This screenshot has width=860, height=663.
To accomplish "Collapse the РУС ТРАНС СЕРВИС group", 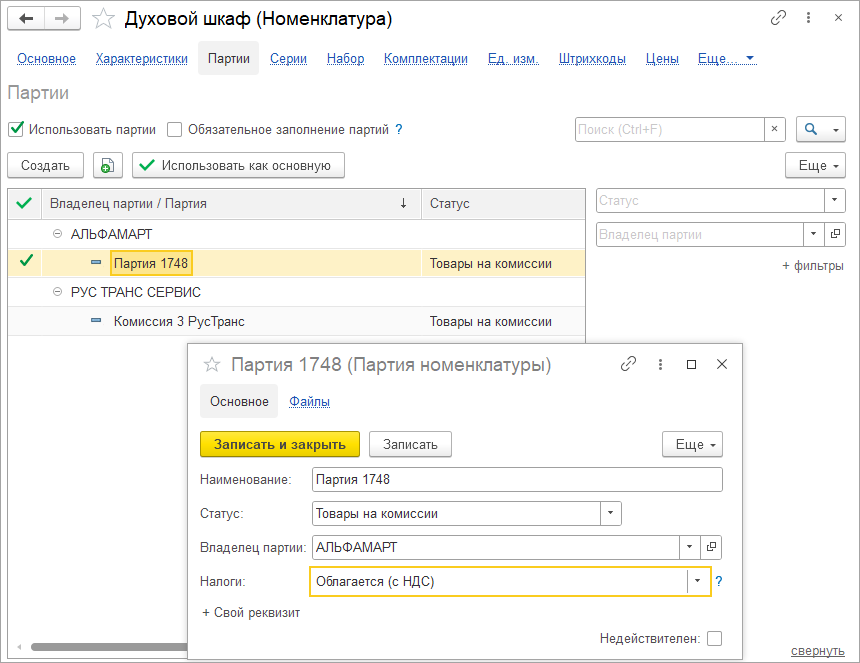I will [57, 292].
